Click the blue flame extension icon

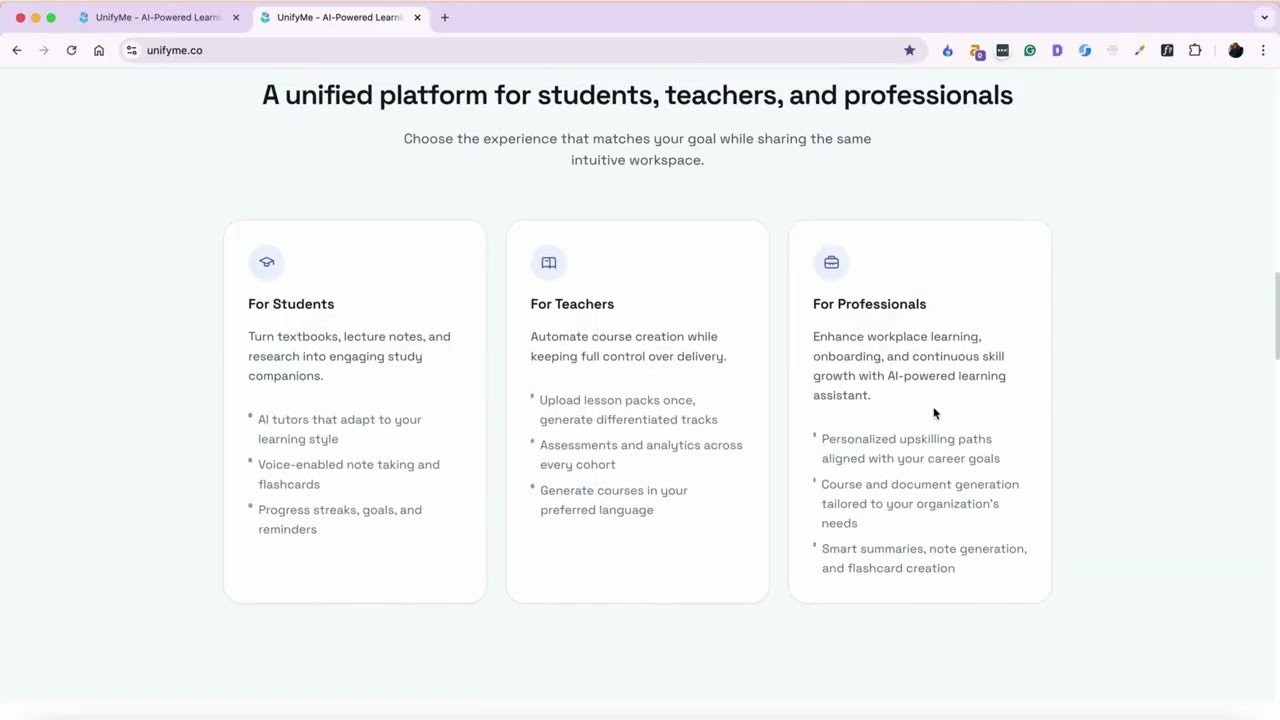point(947,50)
